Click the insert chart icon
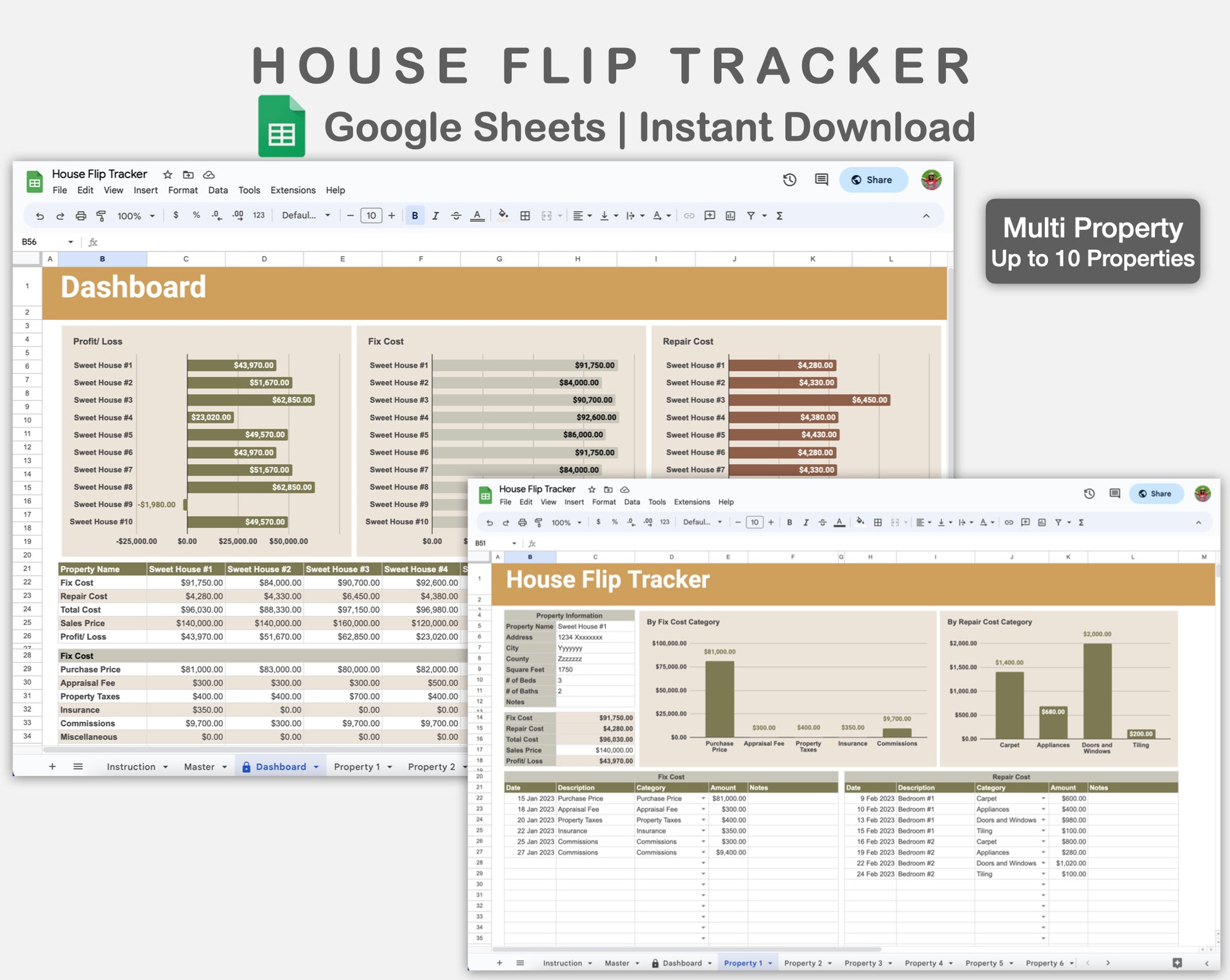 [x=731, y=216]
